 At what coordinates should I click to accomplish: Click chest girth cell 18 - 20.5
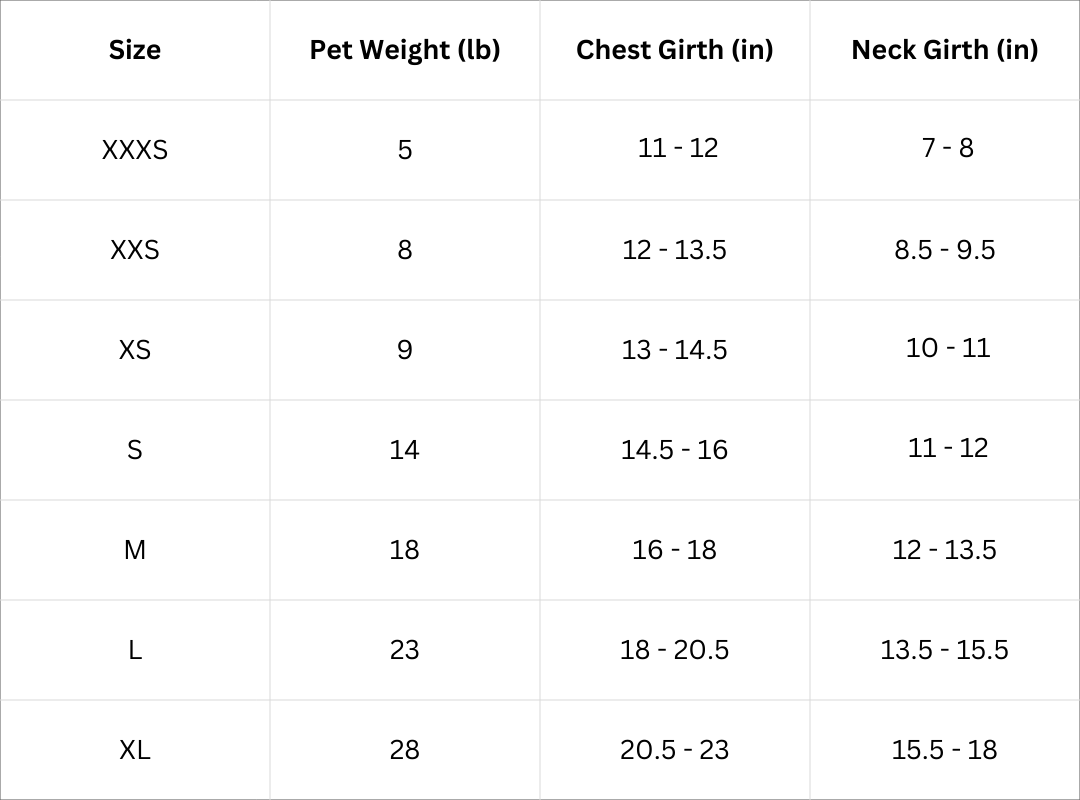click(674, 650)
